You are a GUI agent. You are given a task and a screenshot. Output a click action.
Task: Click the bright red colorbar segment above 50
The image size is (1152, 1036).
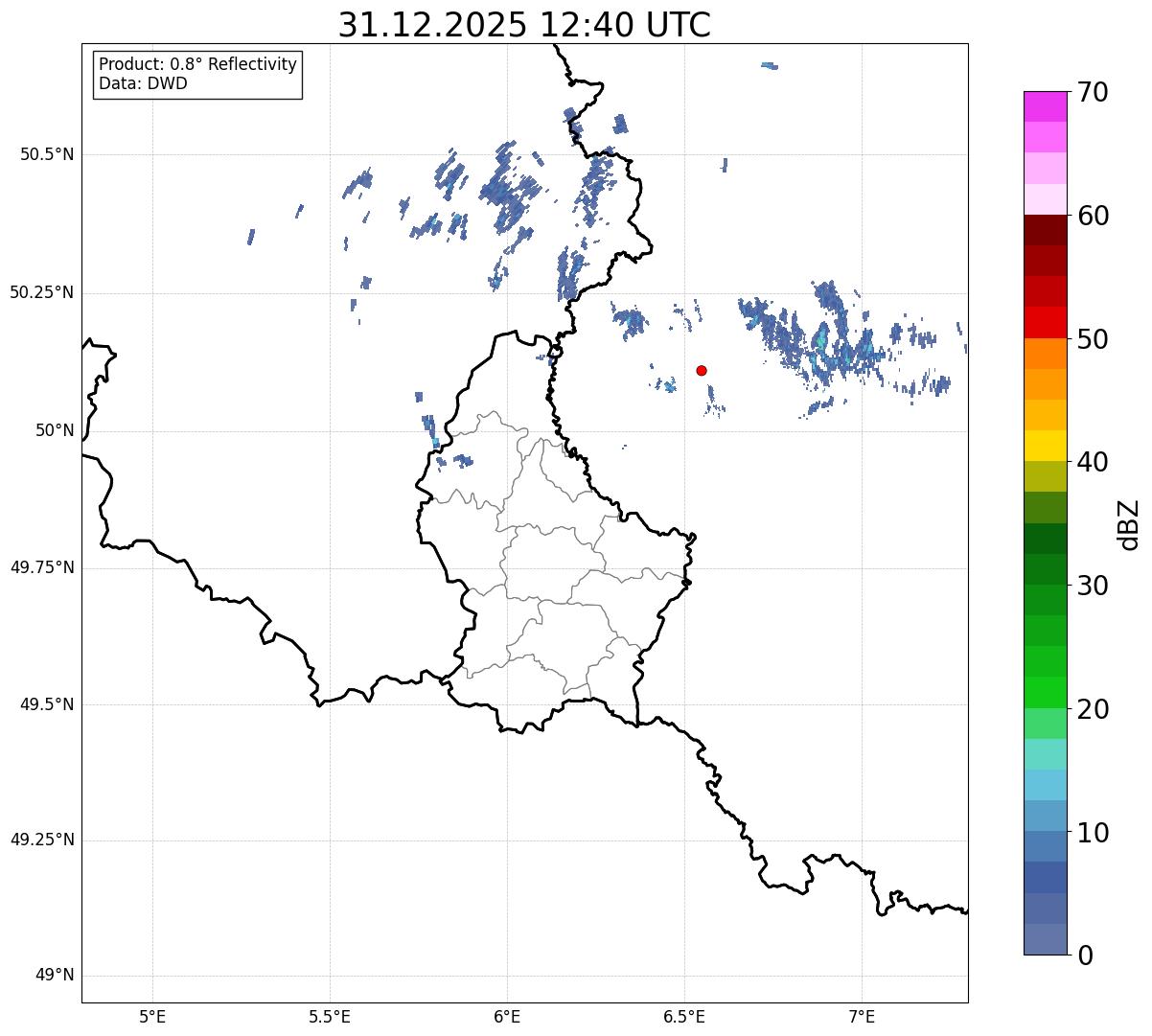point(1045,322)
